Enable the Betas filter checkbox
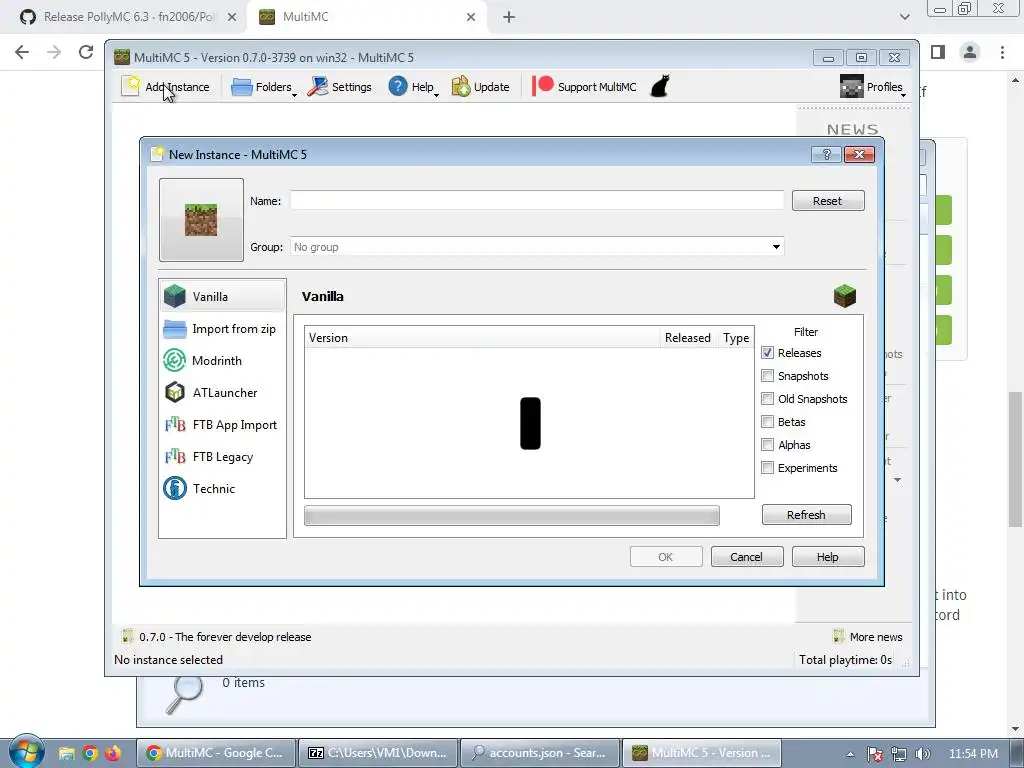Screen dimensions: 1024x768 click(767, 422)
